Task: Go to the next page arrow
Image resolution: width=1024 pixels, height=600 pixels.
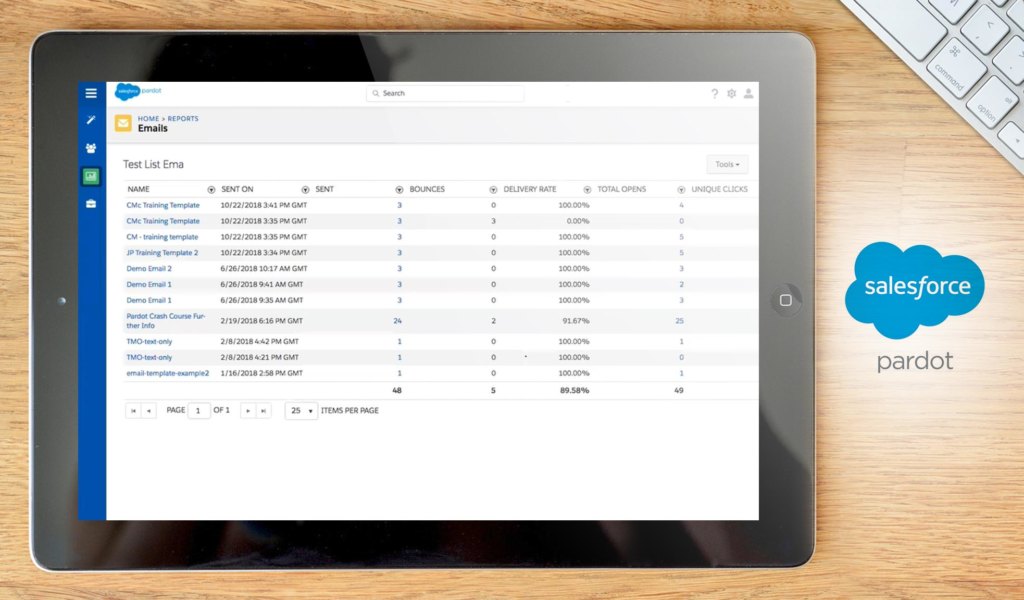Action: 248,411
